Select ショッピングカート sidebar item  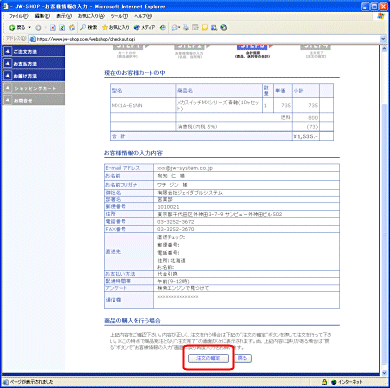tap(34, 88)
